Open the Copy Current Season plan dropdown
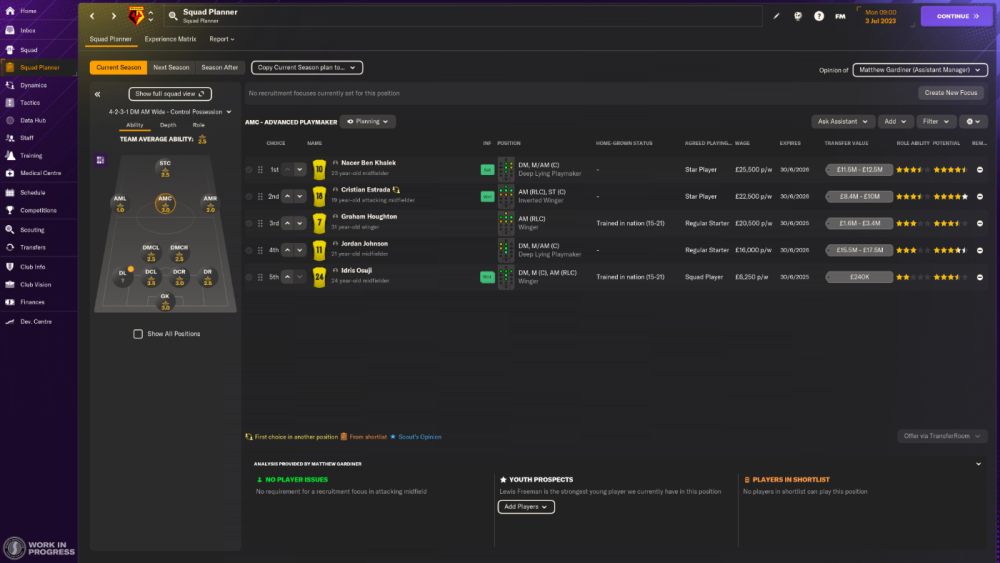The width and height of the screenshot is (1000, 563). 307,68
